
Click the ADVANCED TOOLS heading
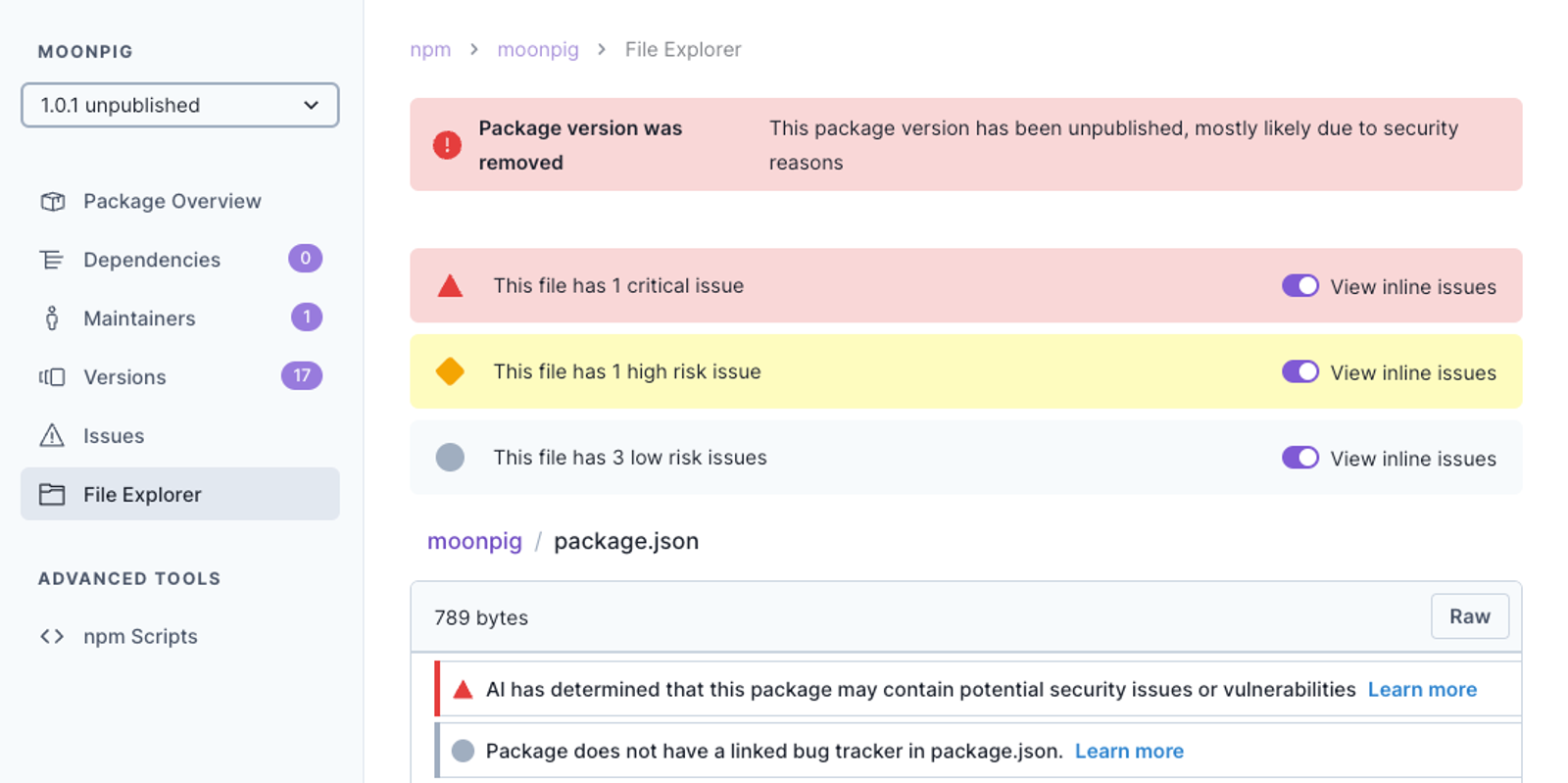(x=129, y=578)
